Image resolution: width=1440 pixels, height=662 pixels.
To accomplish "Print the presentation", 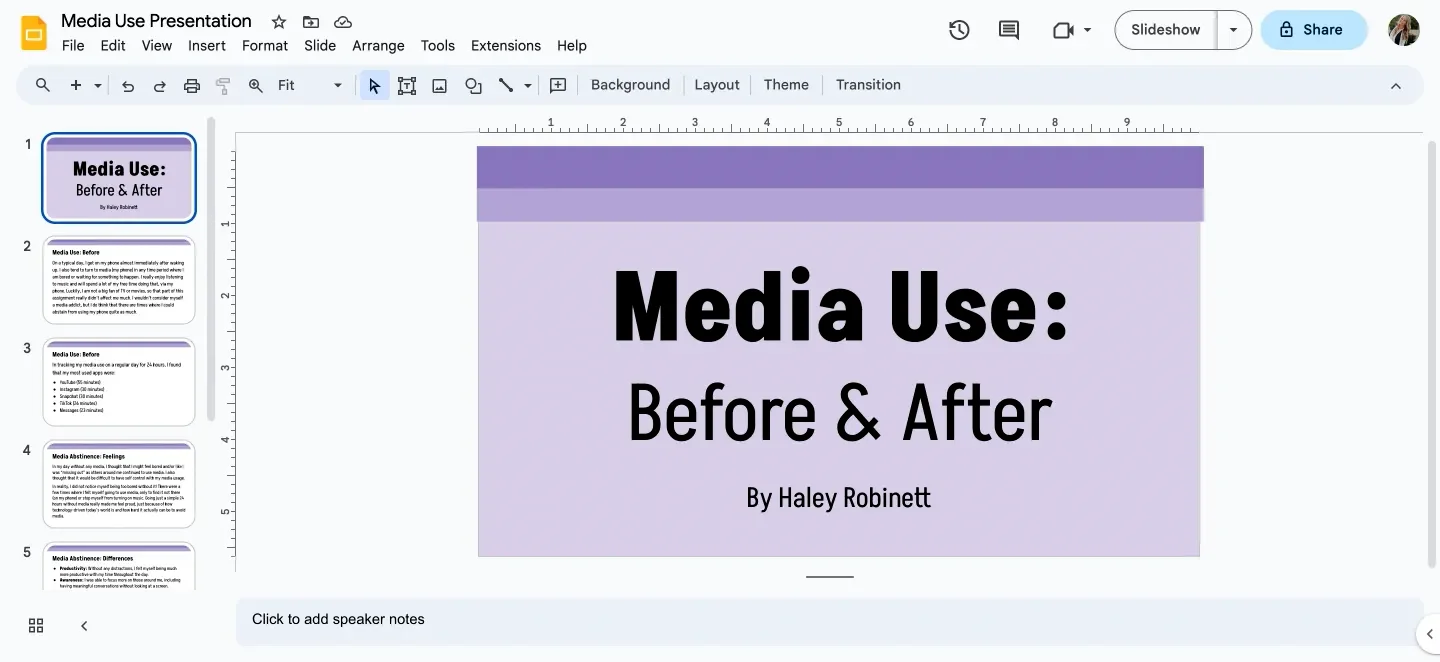I will click(192, 85).
